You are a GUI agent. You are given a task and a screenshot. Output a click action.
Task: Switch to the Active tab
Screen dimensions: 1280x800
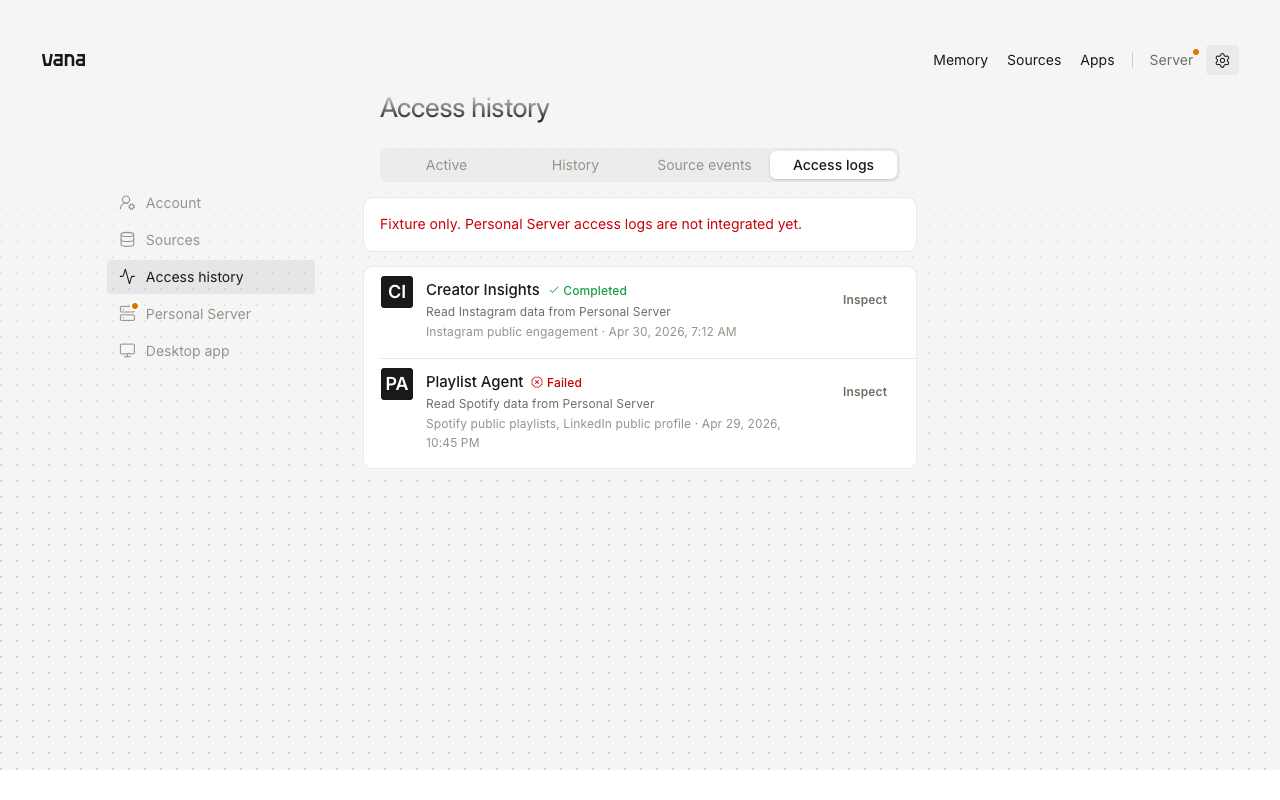[x=446, y=165]
